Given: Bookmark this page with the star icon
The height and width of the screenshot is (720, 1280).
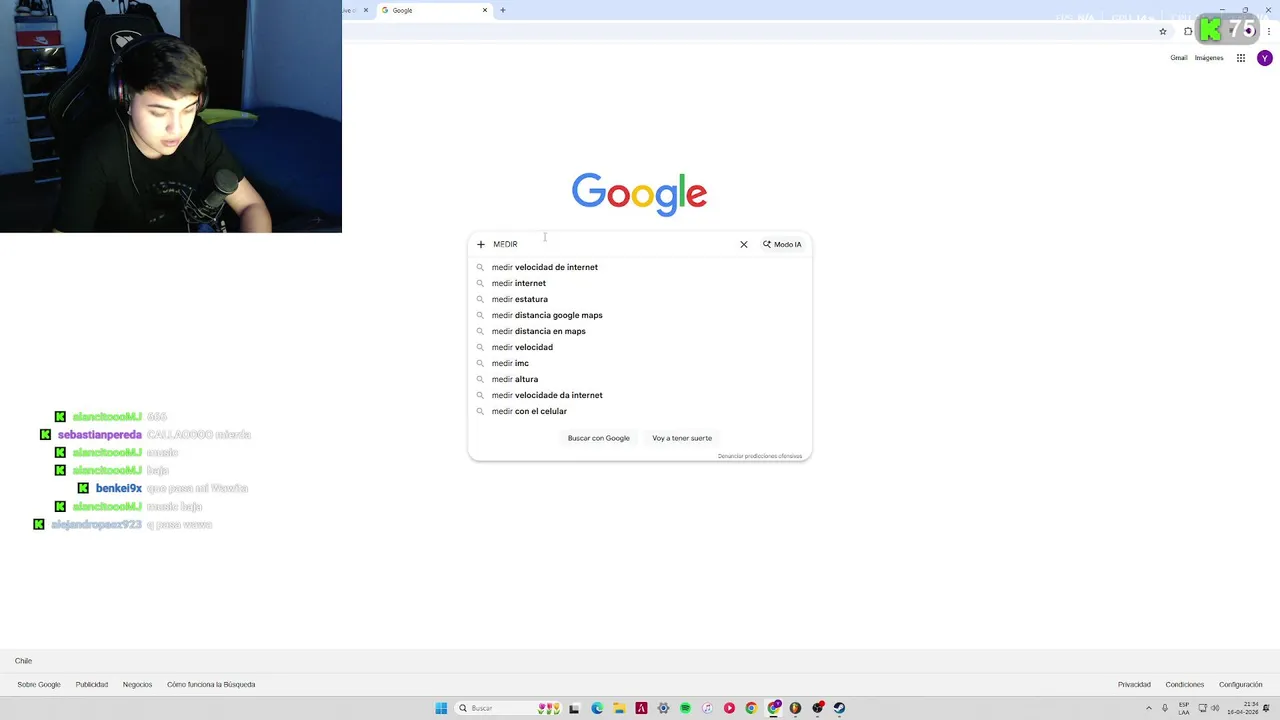Looking at the screenshot, I should pos(1163,32).
